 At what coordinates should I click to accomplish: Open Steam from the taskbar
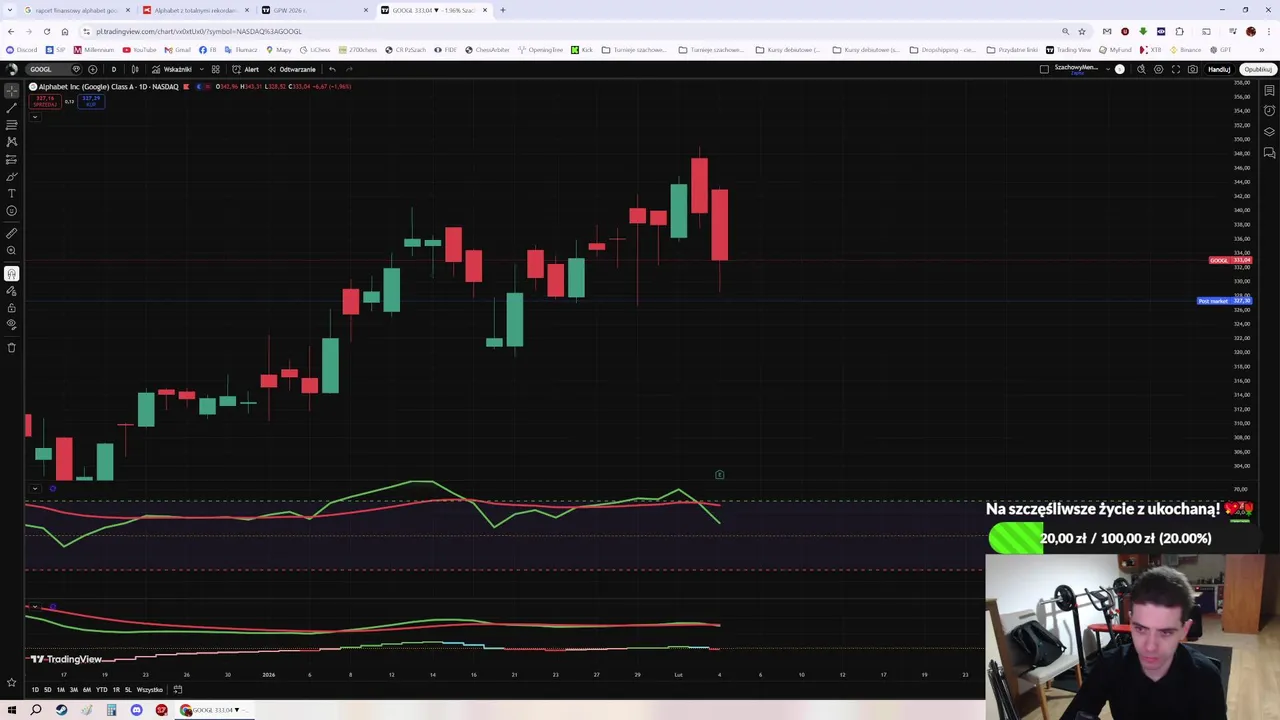click(x=61, y=710)
